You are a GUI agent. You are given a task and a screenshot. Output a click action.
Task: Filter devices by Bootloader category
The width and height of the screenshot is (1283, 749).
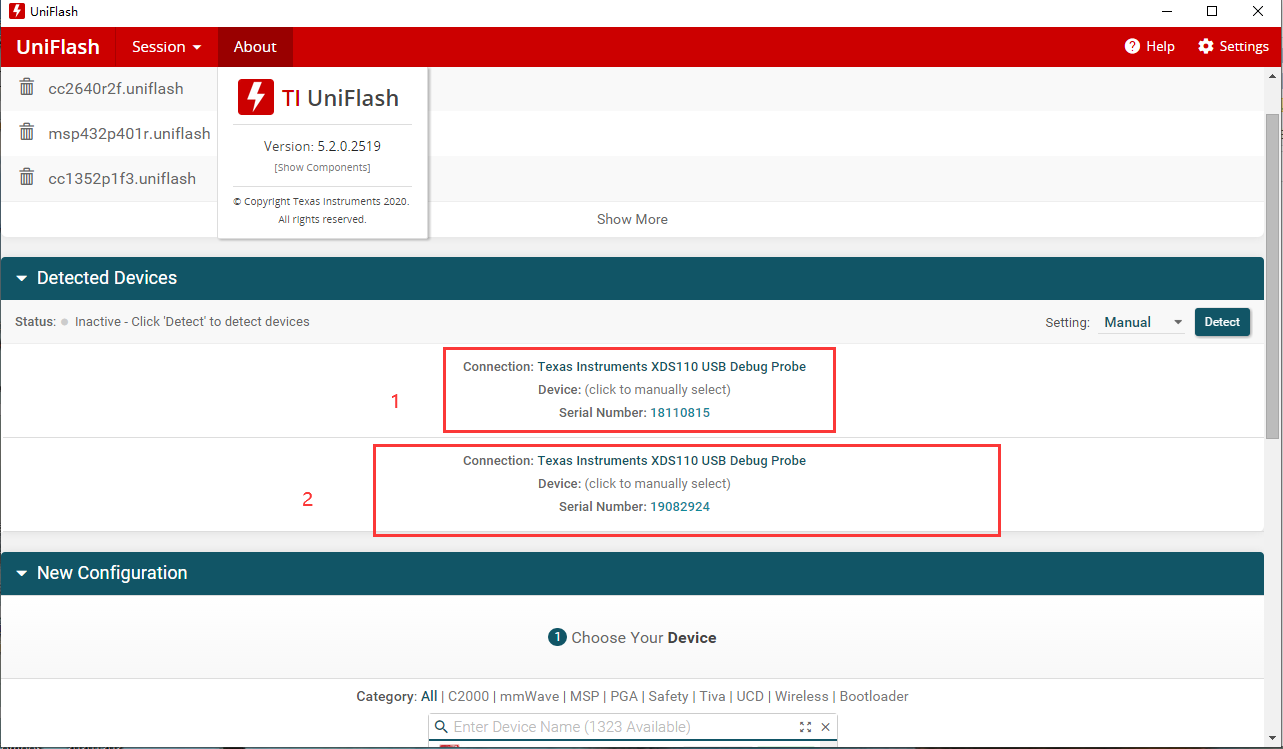click(874, 696)
